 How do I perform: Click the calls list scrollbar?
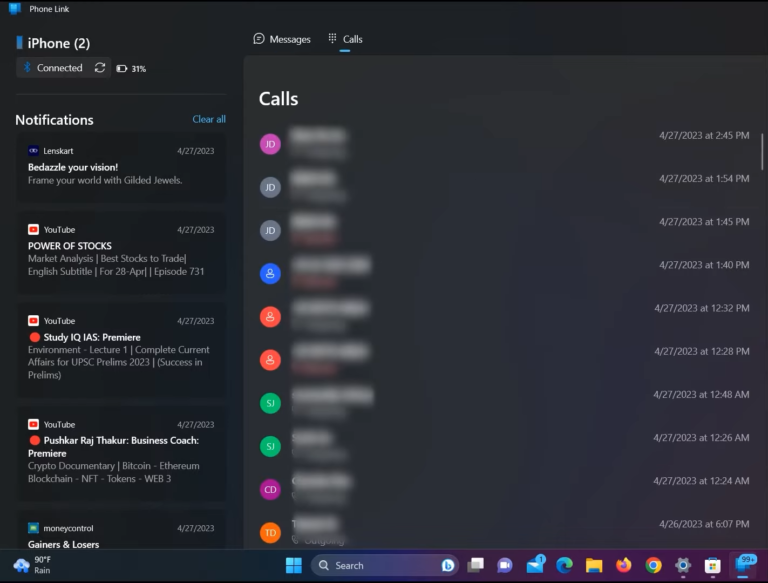(762, 152)
